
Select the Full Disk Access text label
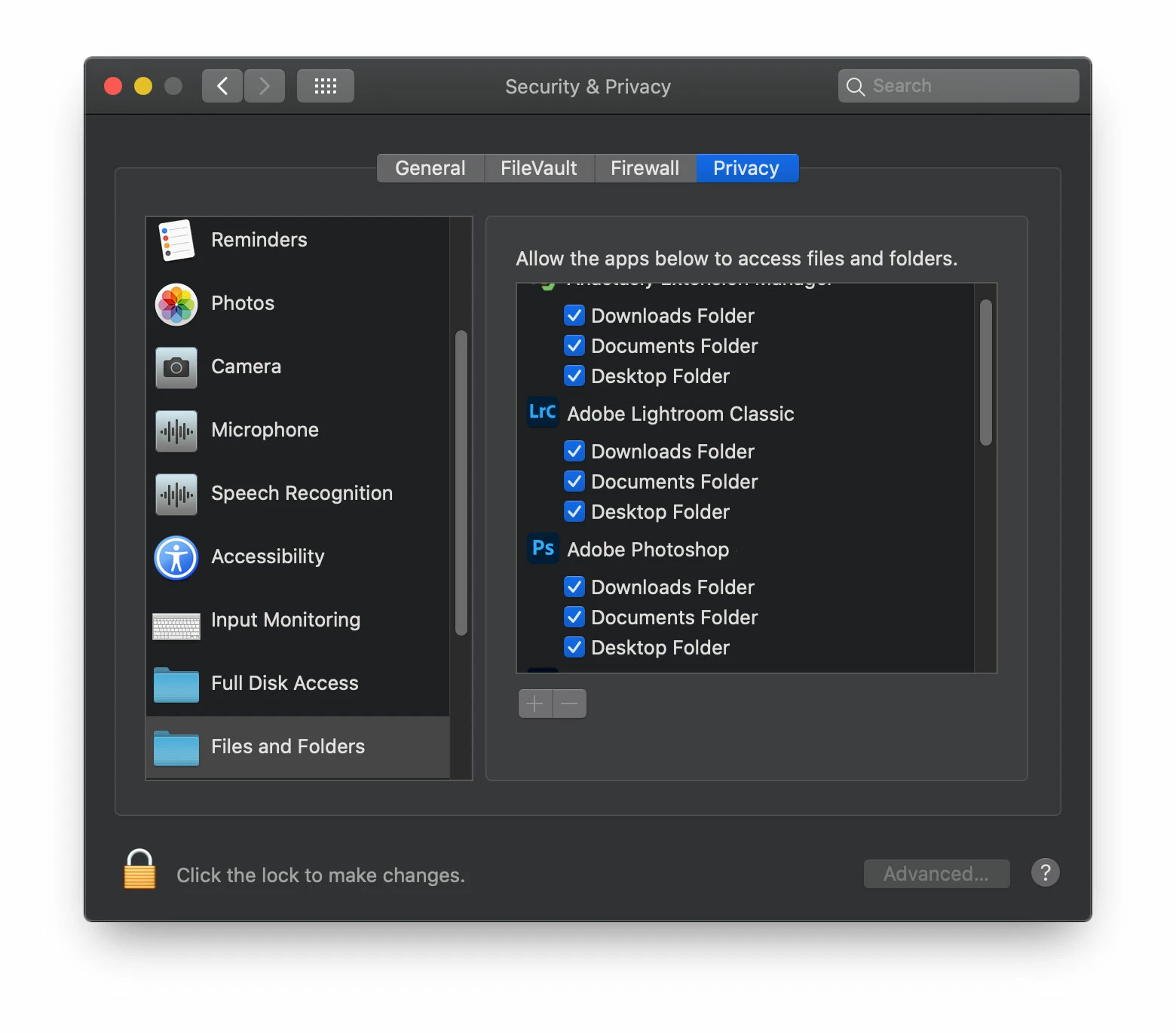pos(285,683)
